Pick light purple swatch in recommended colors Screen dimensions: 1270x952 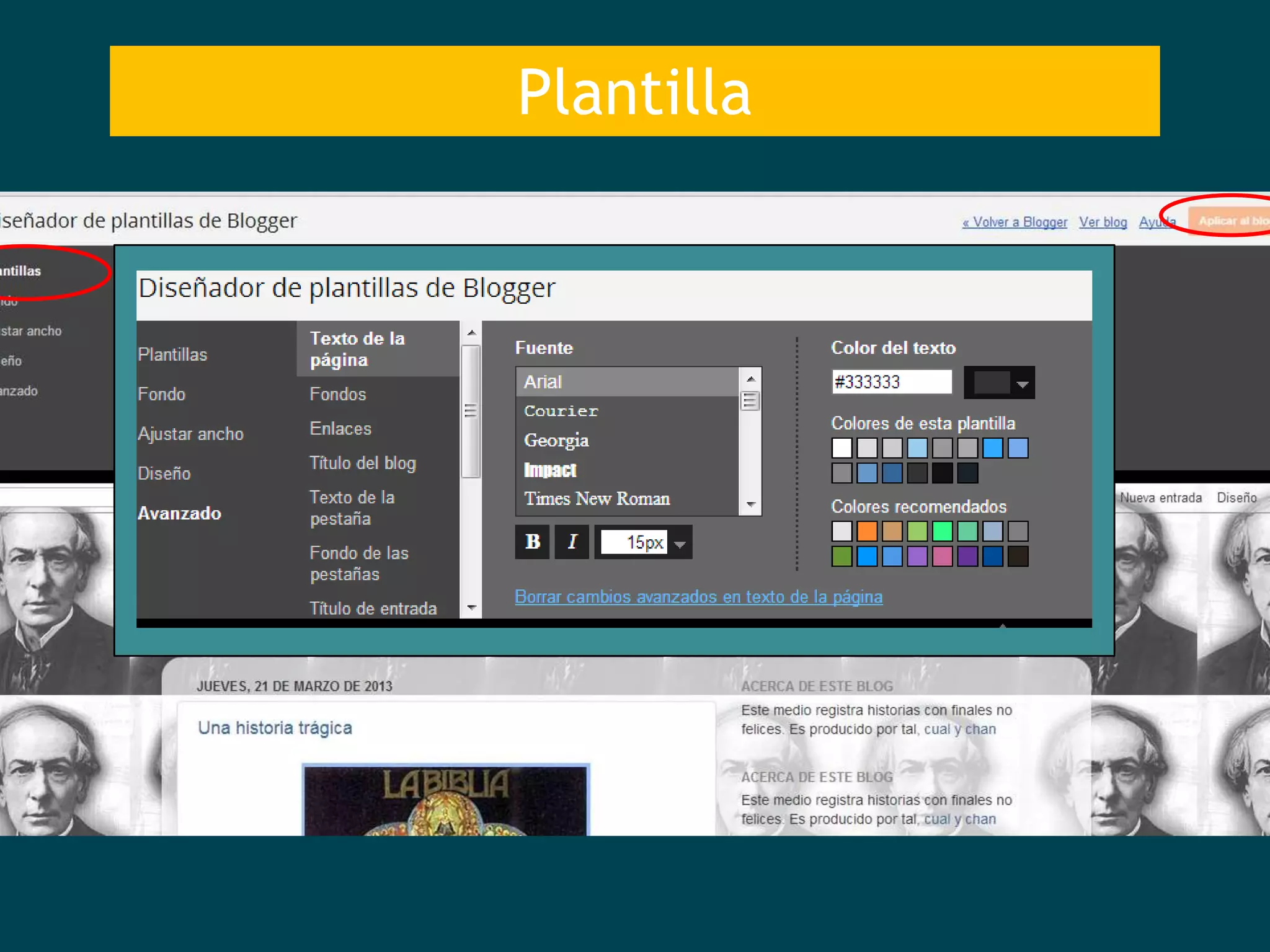[x=917, y=557]
